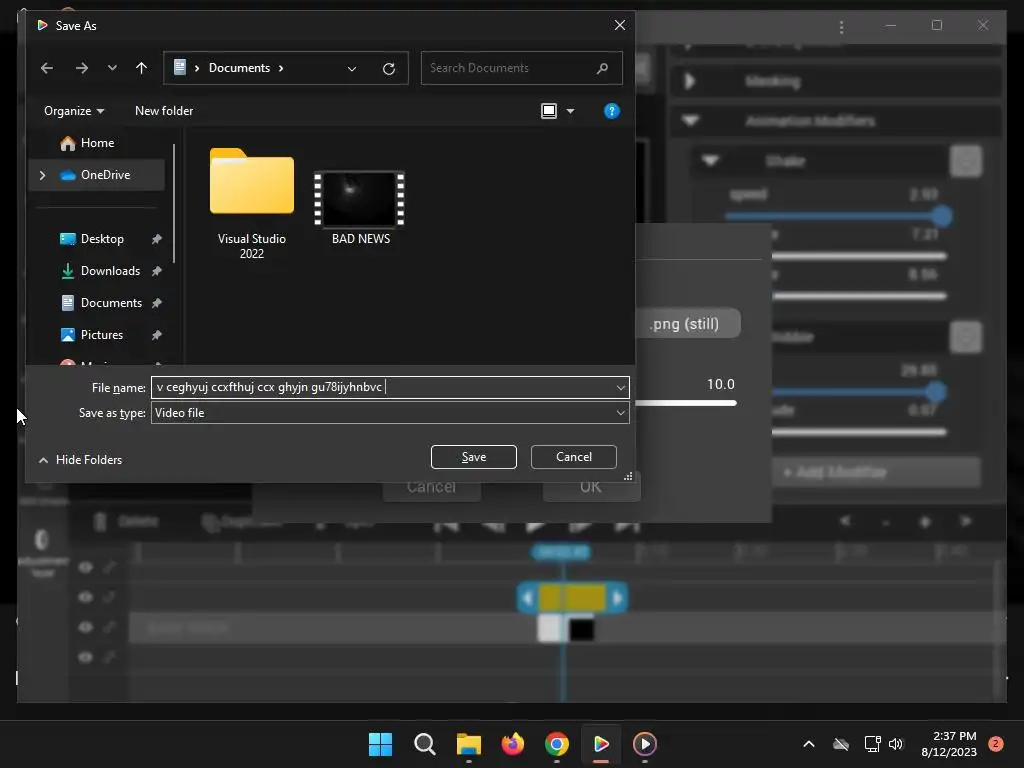Open the help question mark

tap(611, 111)
